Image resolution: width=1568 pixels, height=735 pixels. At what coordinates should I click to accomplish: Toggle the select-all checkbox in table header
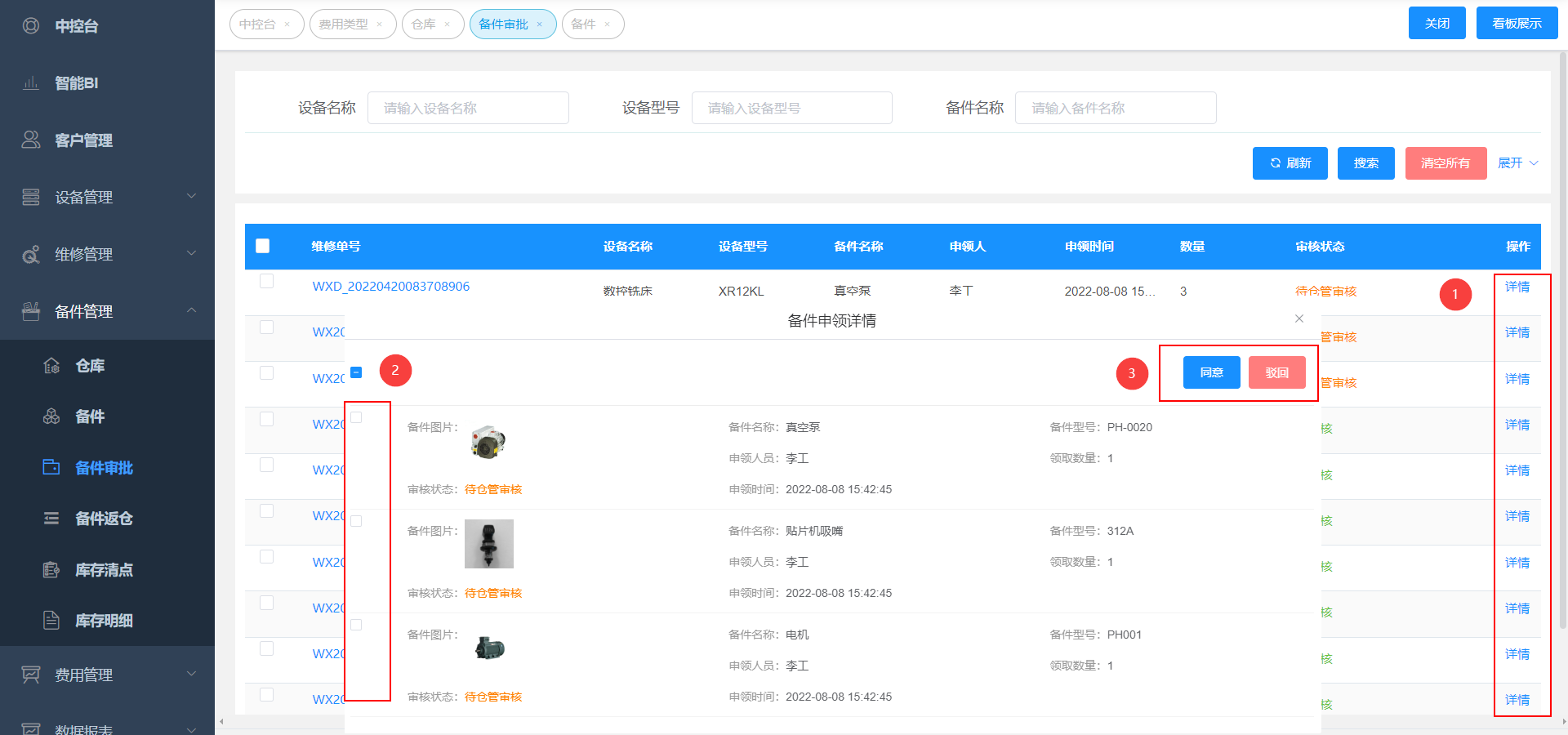click(263, 246)
